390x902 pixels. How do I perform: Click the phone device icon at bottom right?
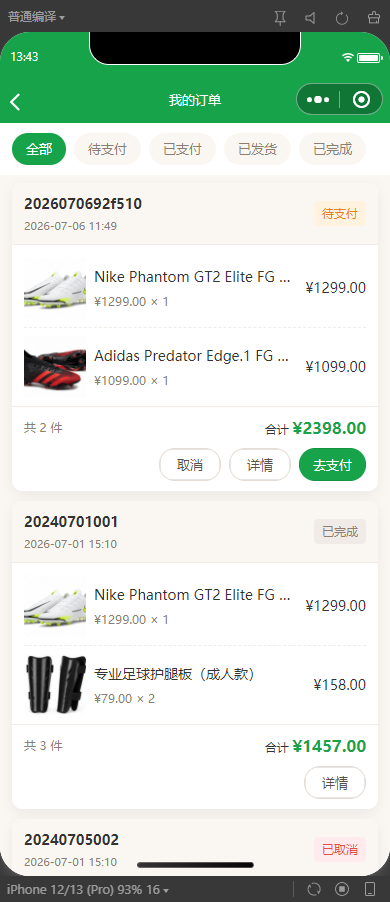370,889
